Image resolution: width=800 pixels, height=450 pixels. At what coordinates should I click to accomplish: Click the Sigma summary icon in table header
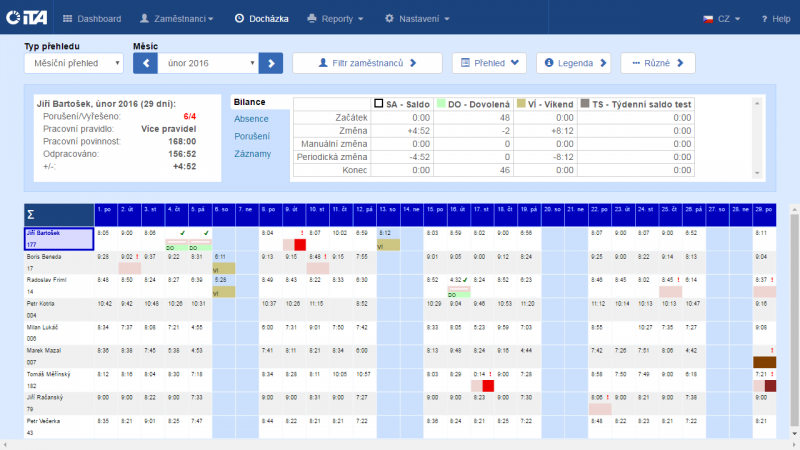click(31, 214)
